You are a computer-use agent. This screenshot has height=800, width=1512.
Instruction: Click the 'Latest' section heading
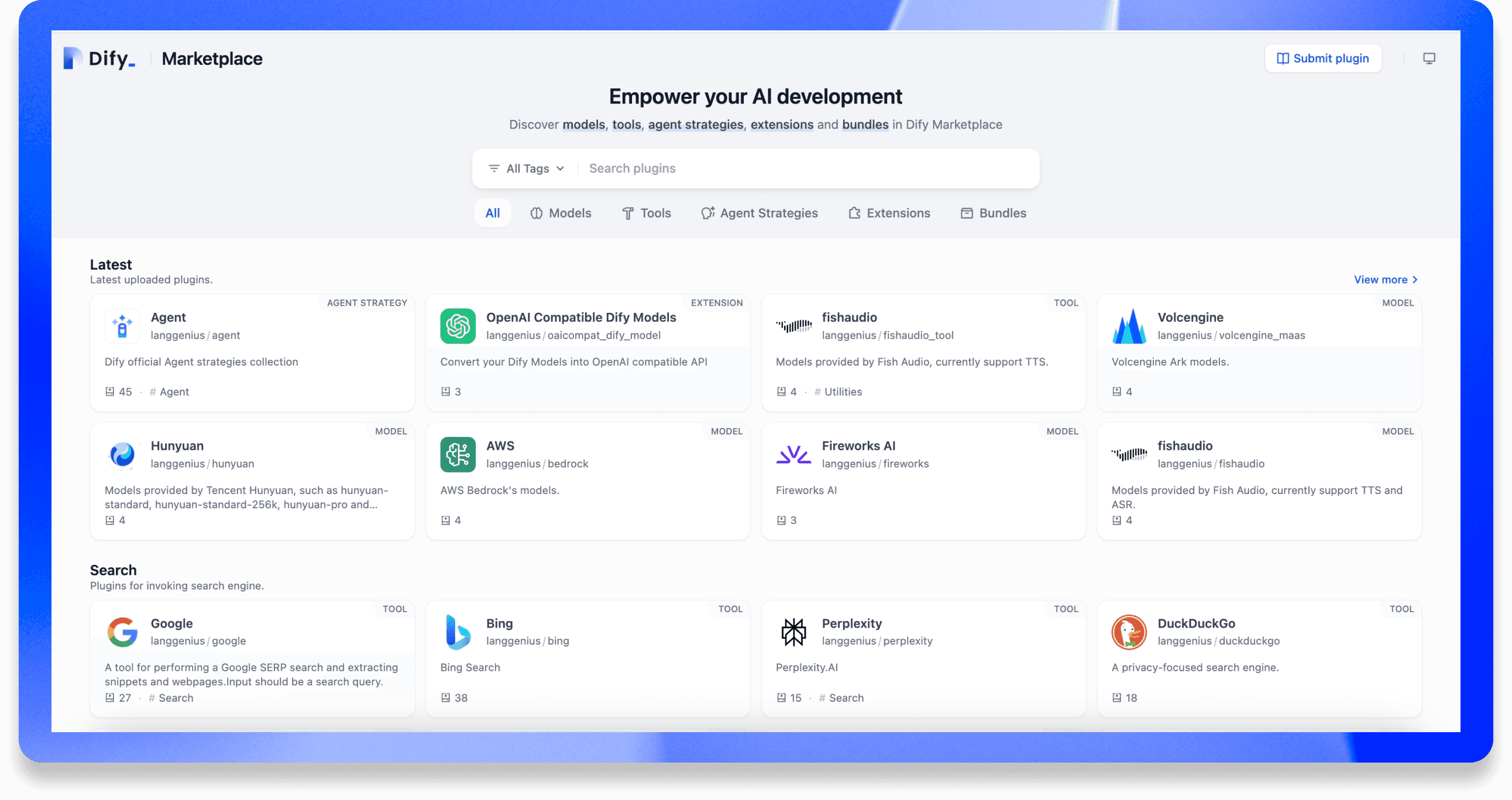pyautogui.click(x=111, y=264)
